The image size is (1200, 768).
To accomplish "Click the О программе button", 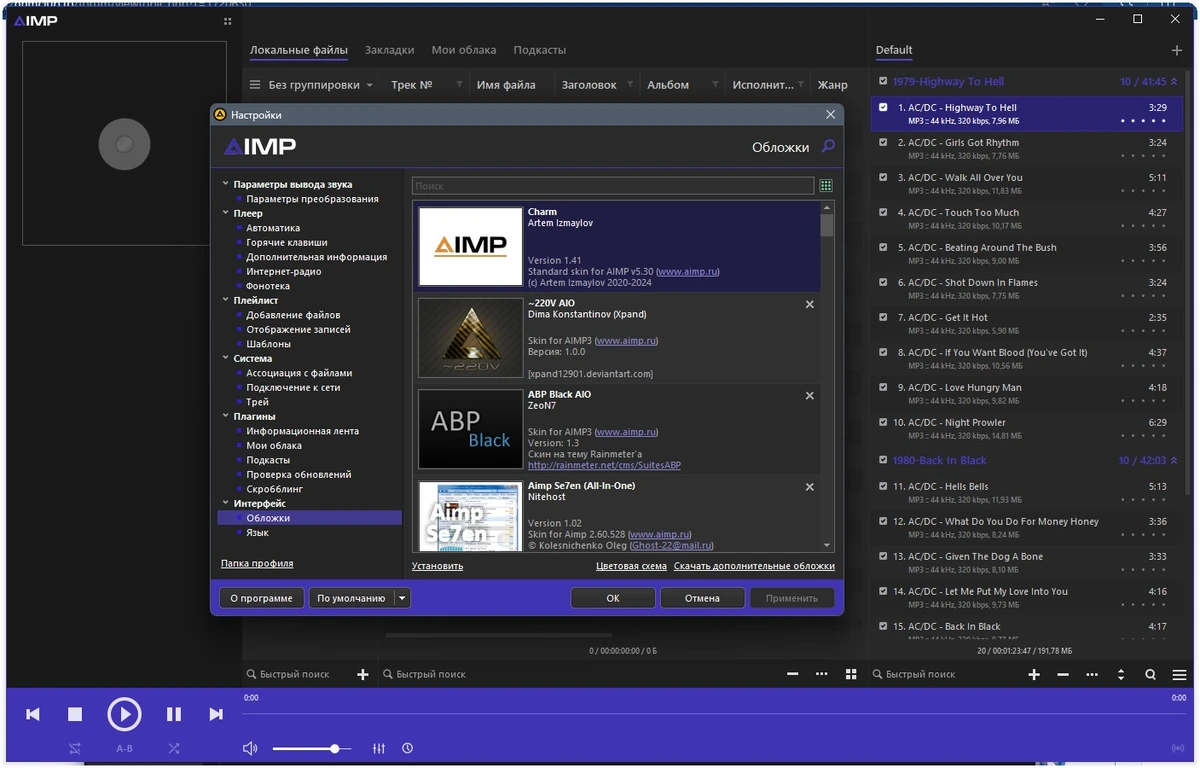I will [261, 598].
